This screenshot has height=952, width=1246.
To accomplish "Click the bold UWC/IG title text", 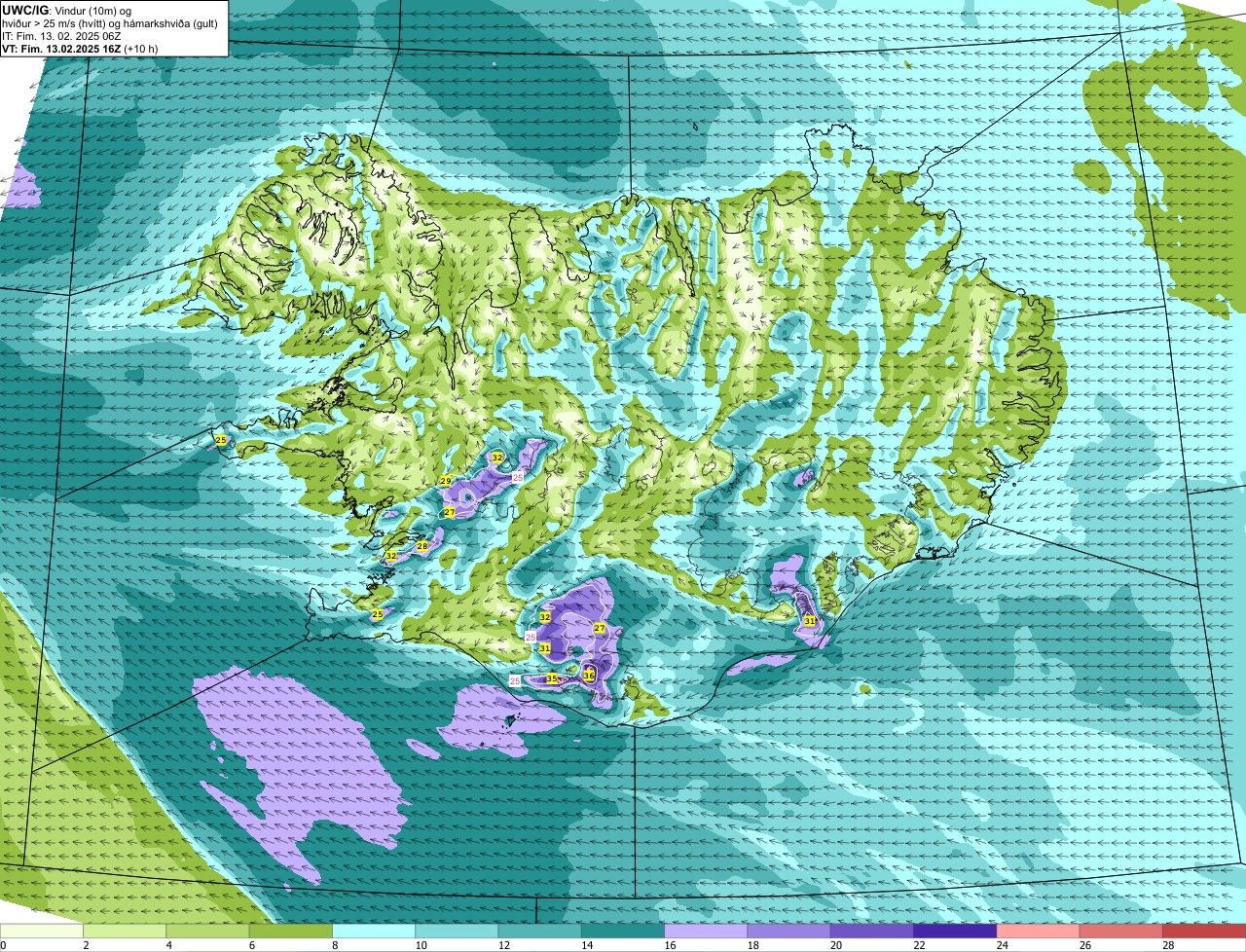I will pyautogui.click(x=25, y=10).
